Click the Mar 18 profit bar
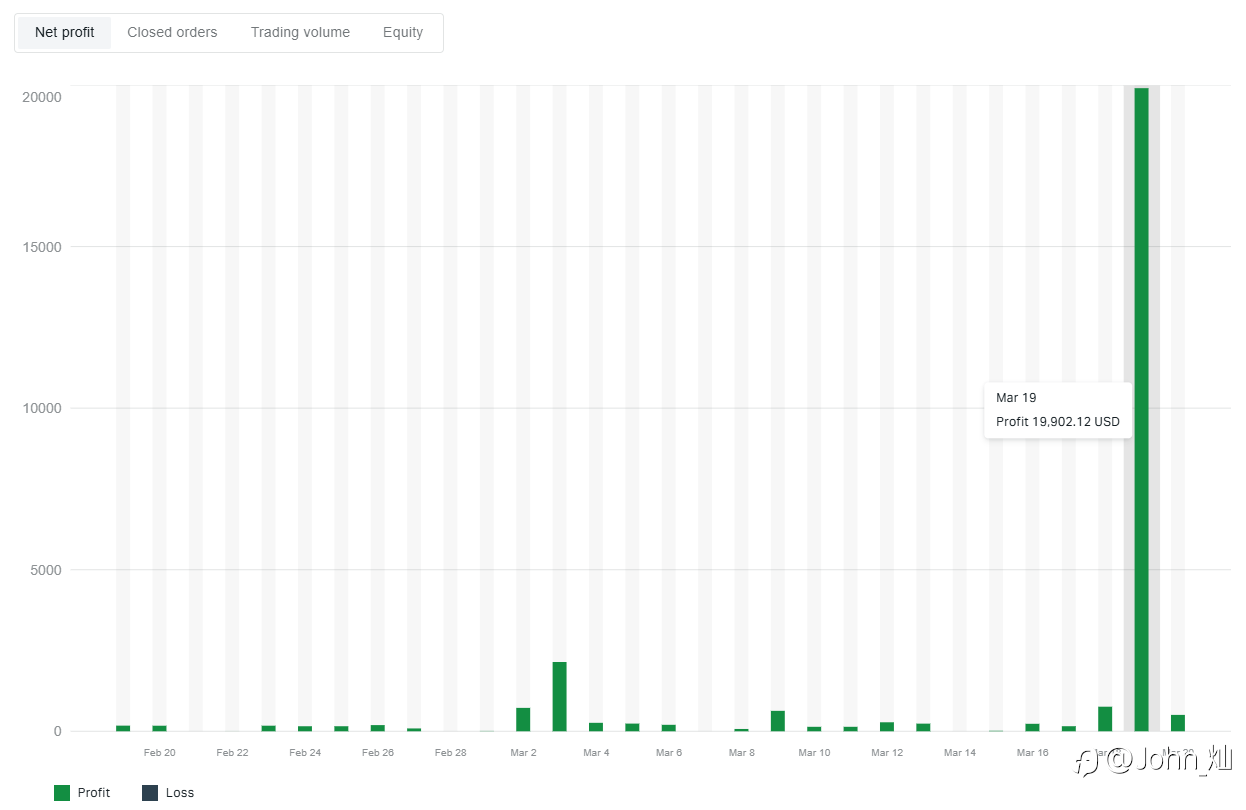Image resolution: width=1246 pixels, height=810 pixels. 1105,719
